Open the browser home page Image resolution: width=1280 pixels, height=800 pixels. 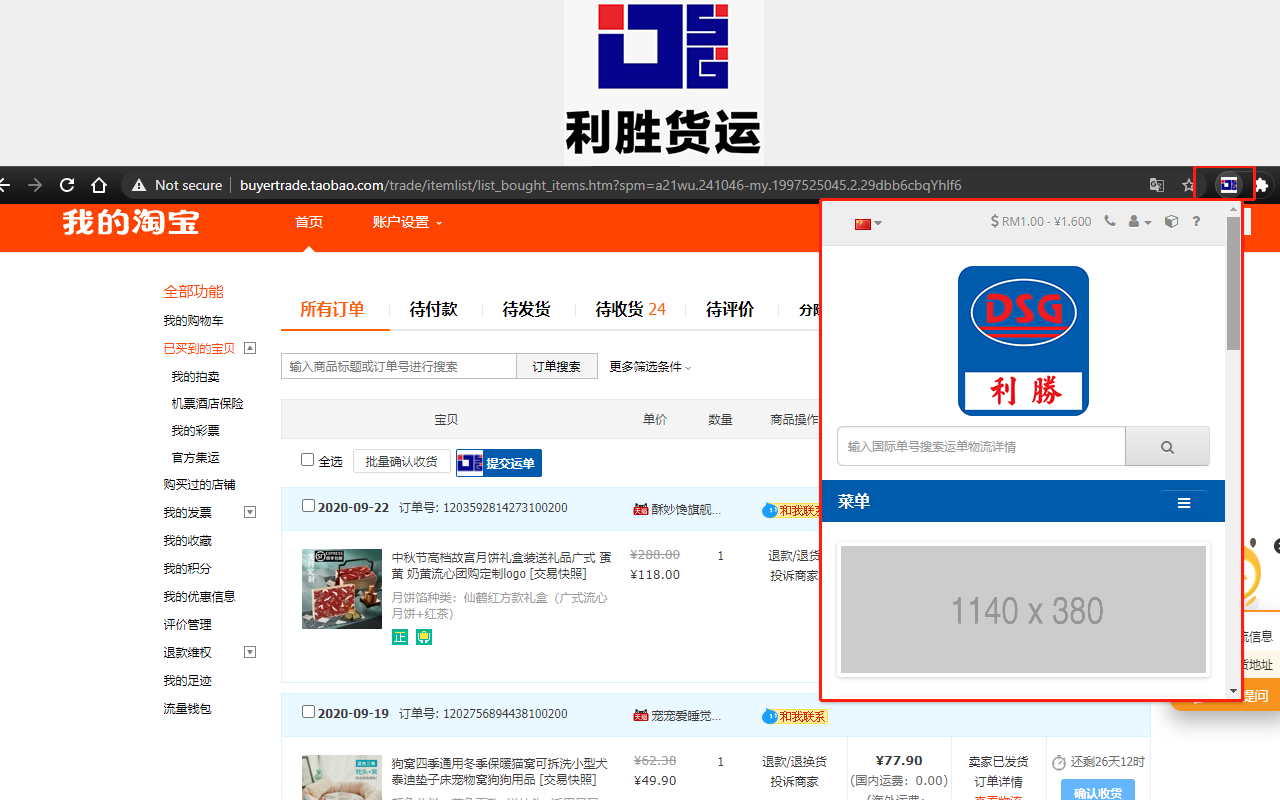98,185
